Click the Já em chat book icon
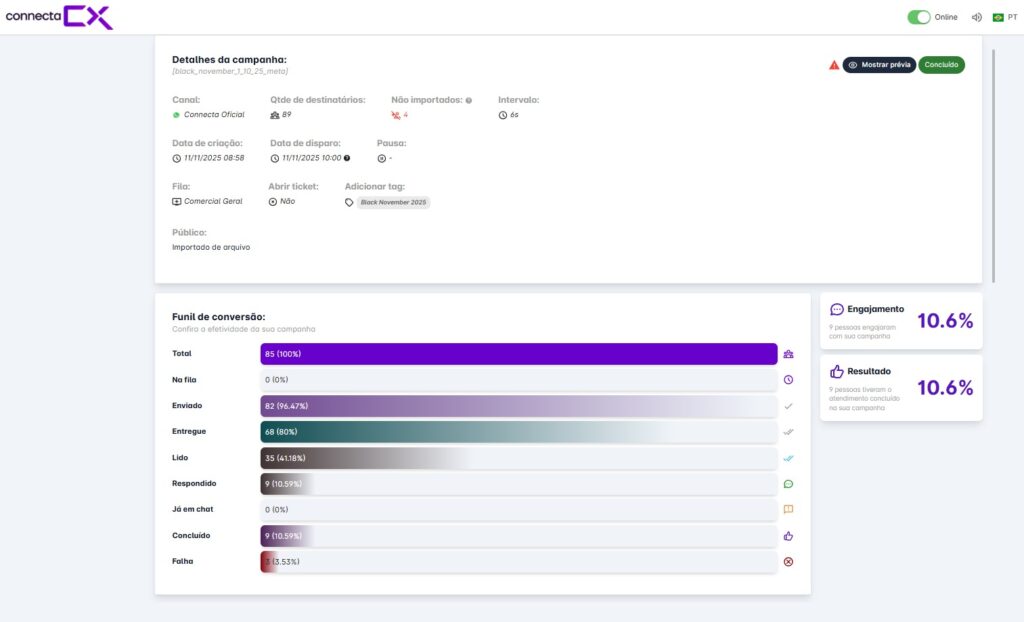 pyautogui.click(x=788, y=510)
